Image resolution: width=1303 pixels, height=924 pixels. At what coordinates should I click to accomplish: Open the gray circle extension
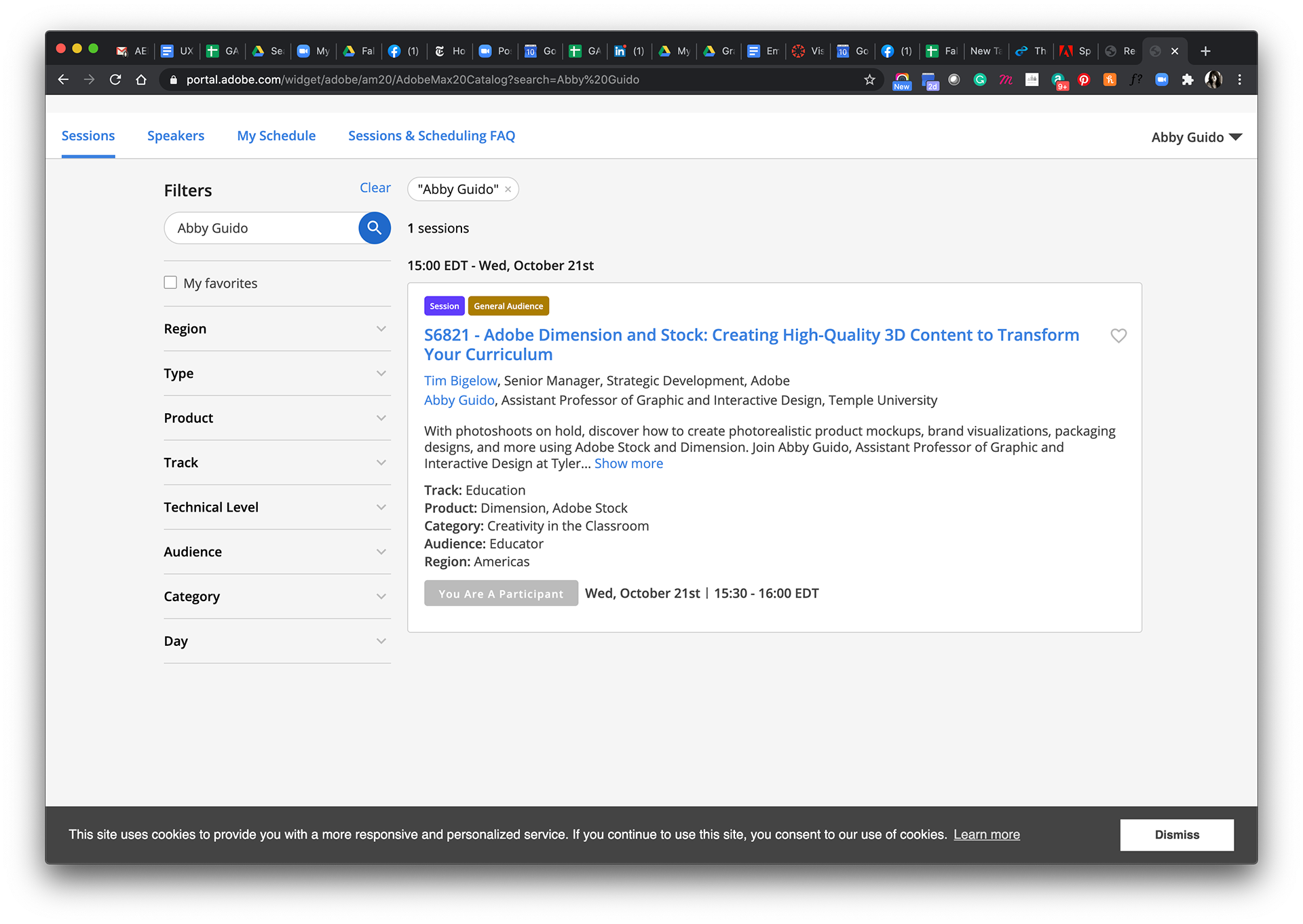point(954,79)
